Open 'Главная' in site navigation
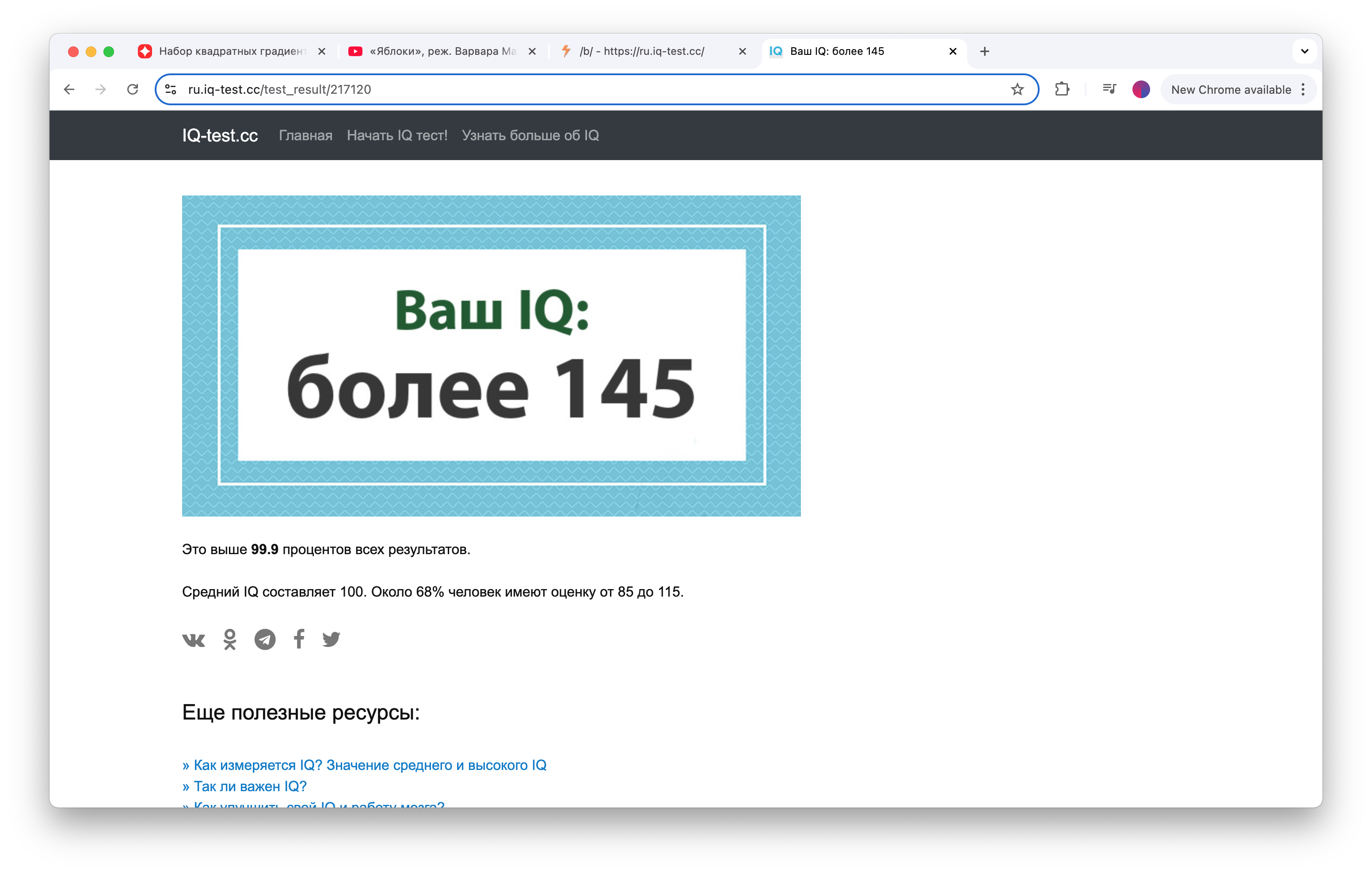The height and width of the screenshot is (873, 1372). [x=305, y=135]
